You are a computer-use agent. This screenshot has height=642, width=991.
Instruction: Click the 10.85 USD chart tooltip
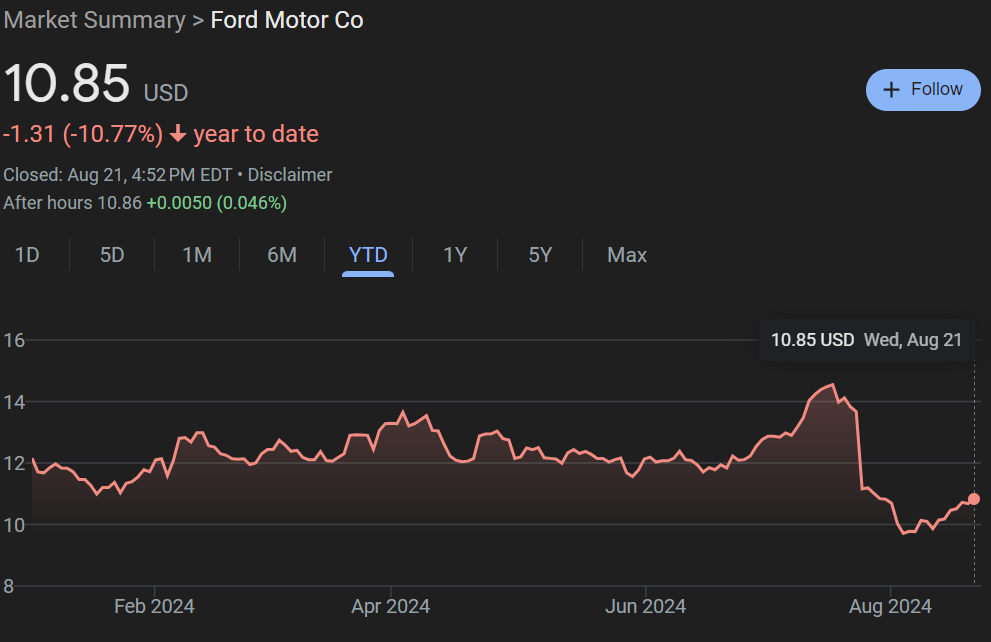pyautogui.click(x=866, y=340)
